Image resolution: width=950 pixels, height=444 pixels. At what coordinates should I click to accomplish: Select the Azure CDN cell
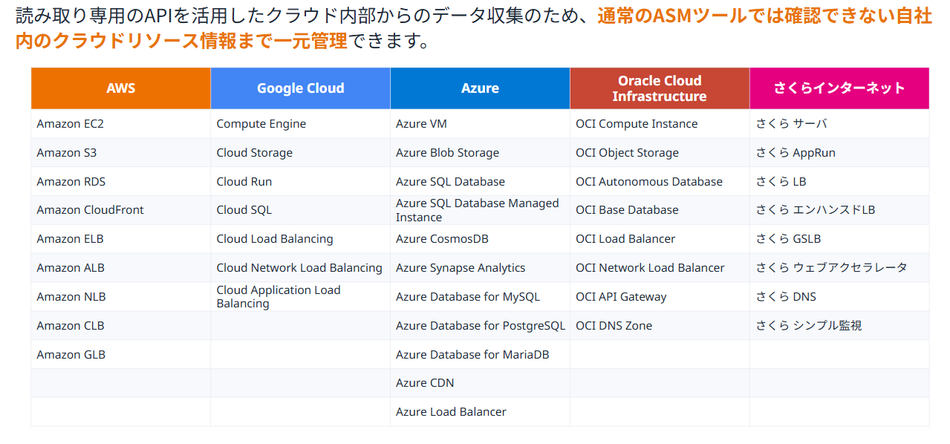tap(480, 383)
